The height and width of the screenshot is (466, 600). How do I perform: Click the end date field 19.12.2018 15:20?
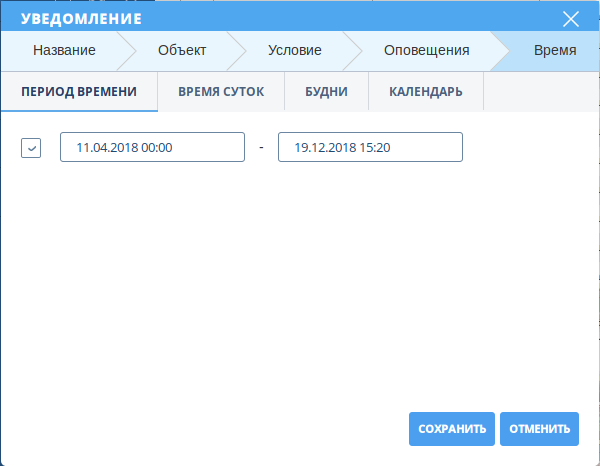point(370,147)
